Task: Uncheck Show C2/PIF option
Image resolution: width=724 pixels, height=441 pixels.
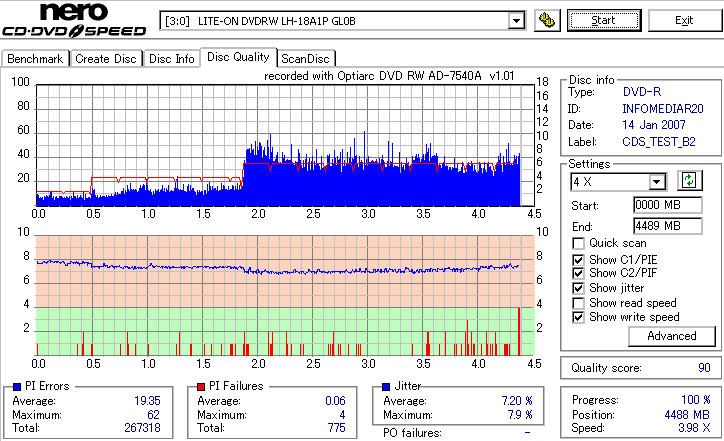Action: [578, 273]
